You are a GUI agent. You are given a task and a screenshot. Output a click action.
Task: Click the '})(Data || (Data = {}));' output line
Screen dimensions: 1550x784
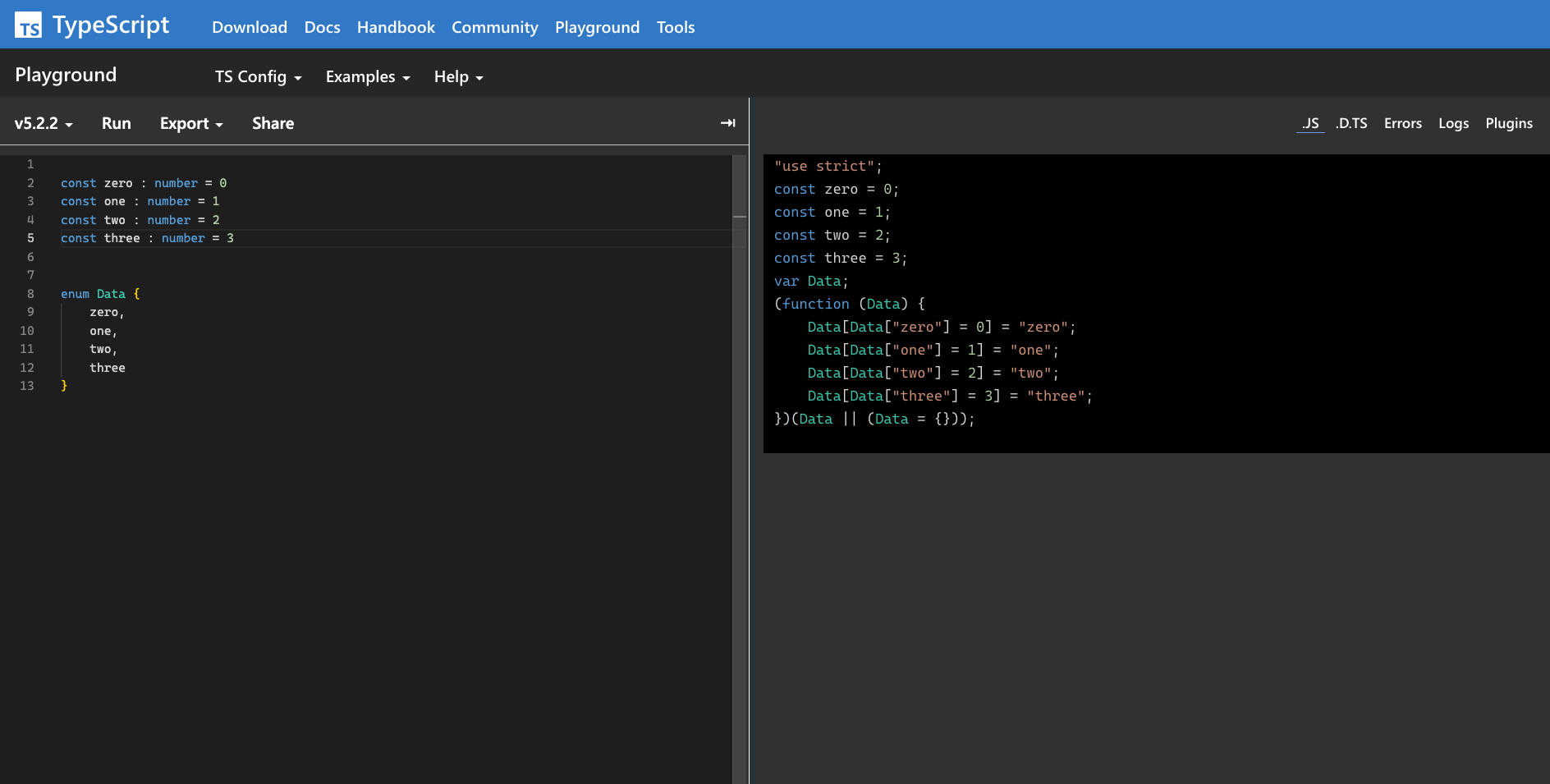click(874, 419)
